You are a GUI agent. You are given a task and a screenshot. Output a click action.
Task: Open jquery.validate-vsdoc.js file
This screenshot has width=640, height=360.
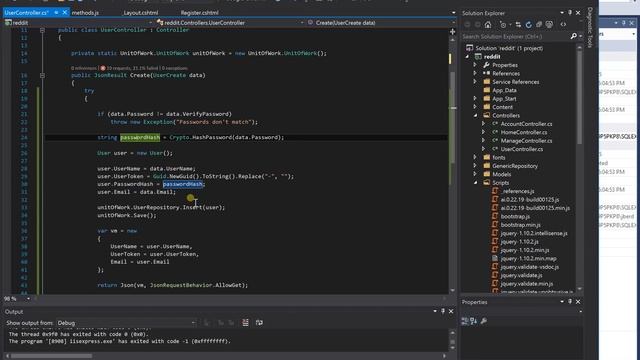(x=529, y=267)
